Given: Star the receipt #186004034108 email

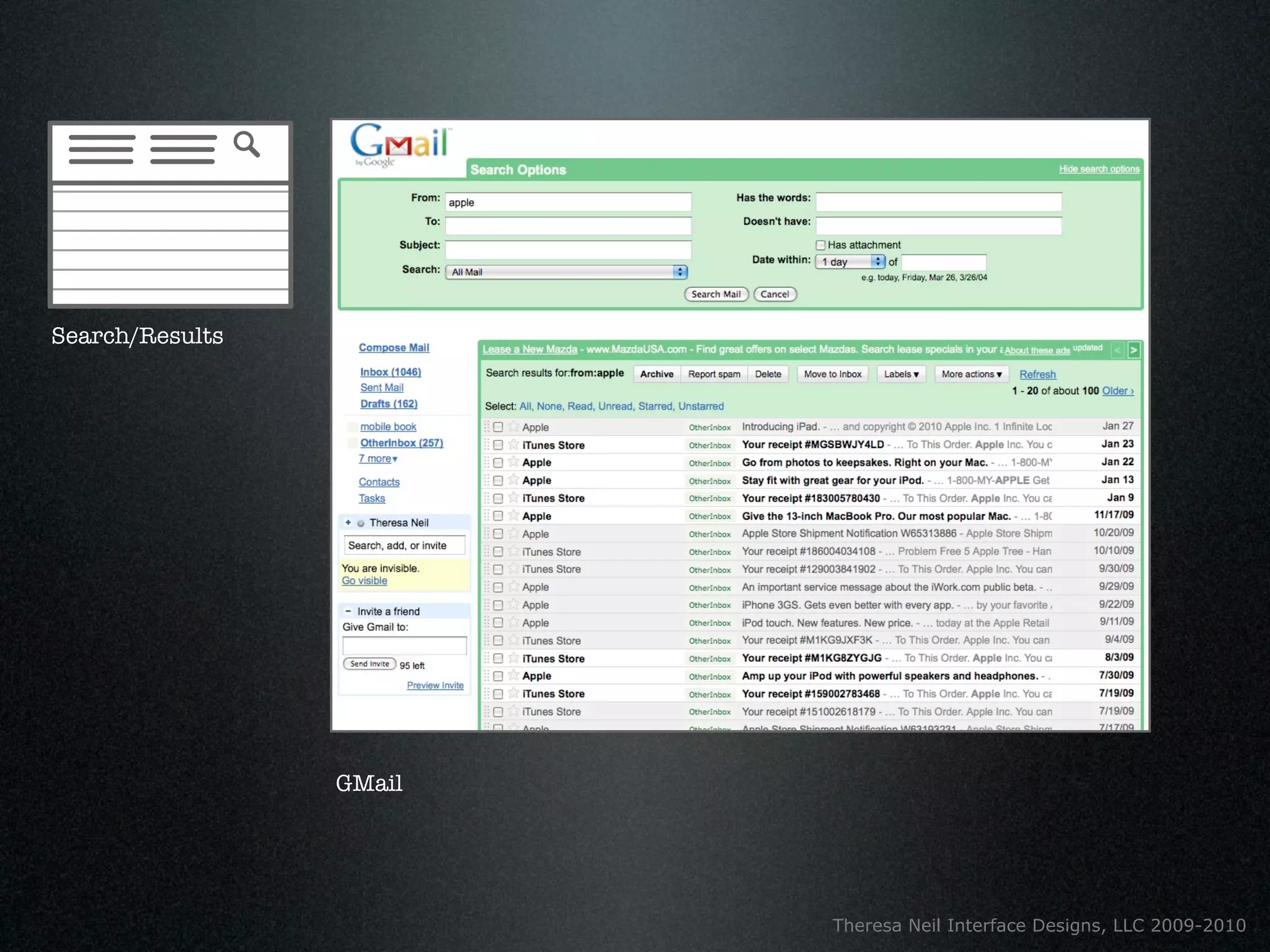Looking at the screenshot, I should [513, 552].
